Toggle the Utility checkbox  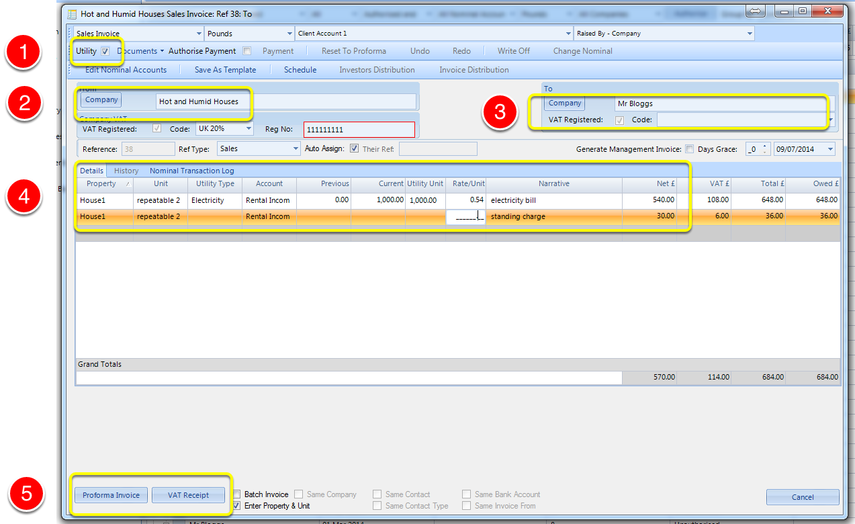pos(105,51)
